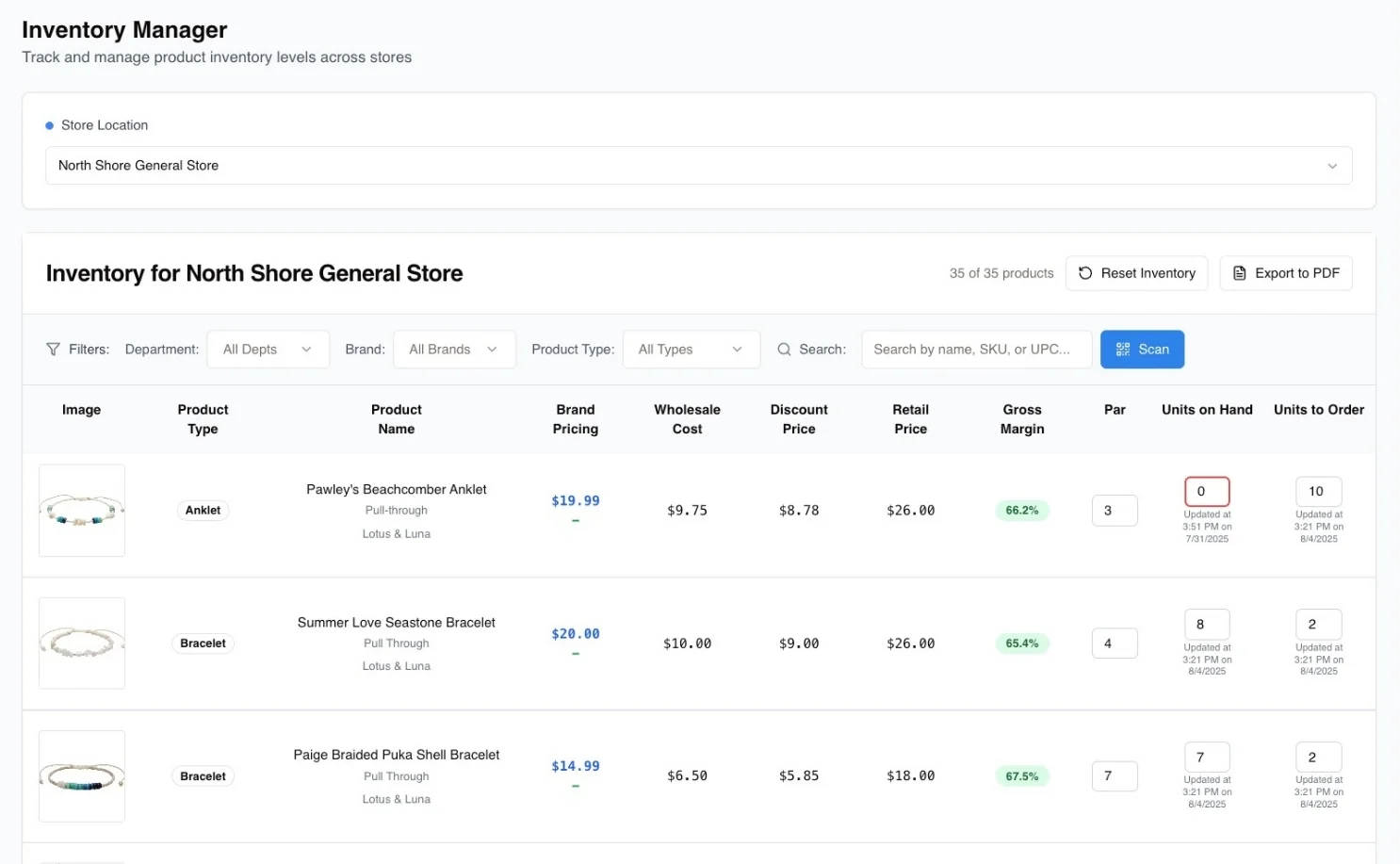Screen dimensions: 1400x864
Task: Edit Units on Hand for Summer Love Seastone Bracelet
Action: pos(1207,625)
